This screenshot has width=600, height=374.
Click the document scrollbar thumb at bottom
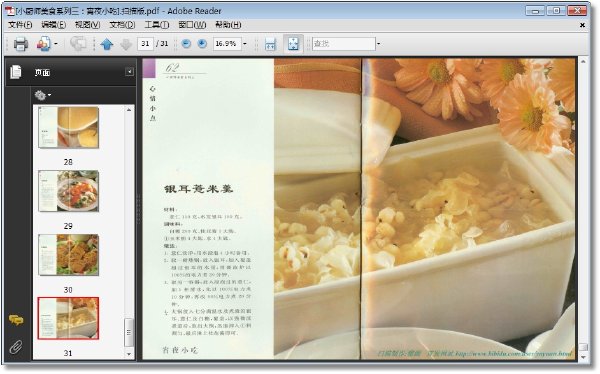point(583,346)
